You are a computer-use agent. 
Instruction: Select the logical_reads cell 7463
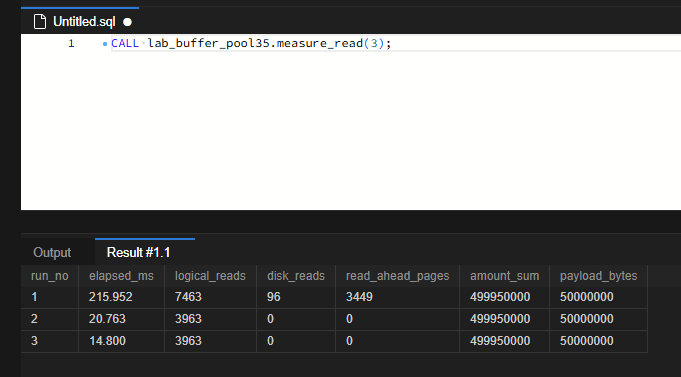(210, 298)
